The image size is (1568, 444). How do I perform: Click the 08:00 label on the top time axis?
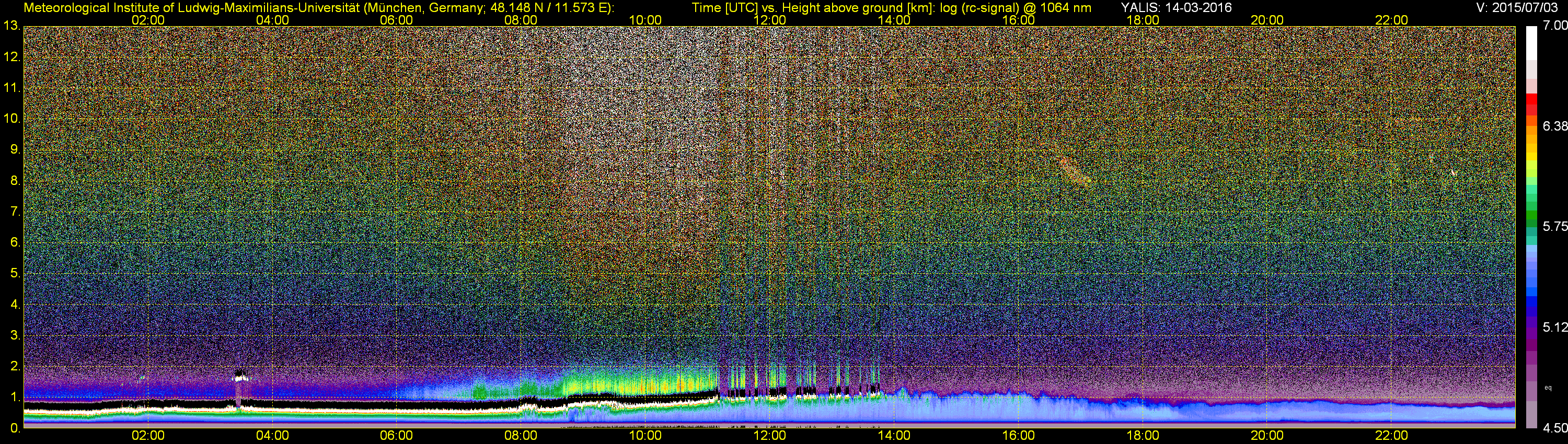pos(521,20)
